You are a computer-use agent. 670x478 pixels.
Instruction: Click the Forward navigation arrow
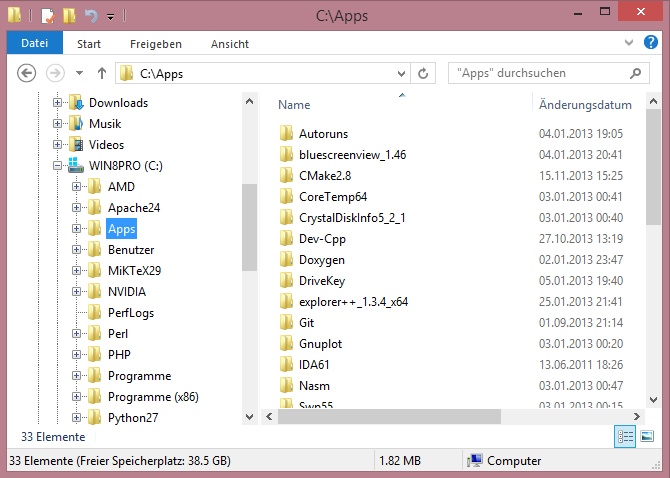point(55,73)
